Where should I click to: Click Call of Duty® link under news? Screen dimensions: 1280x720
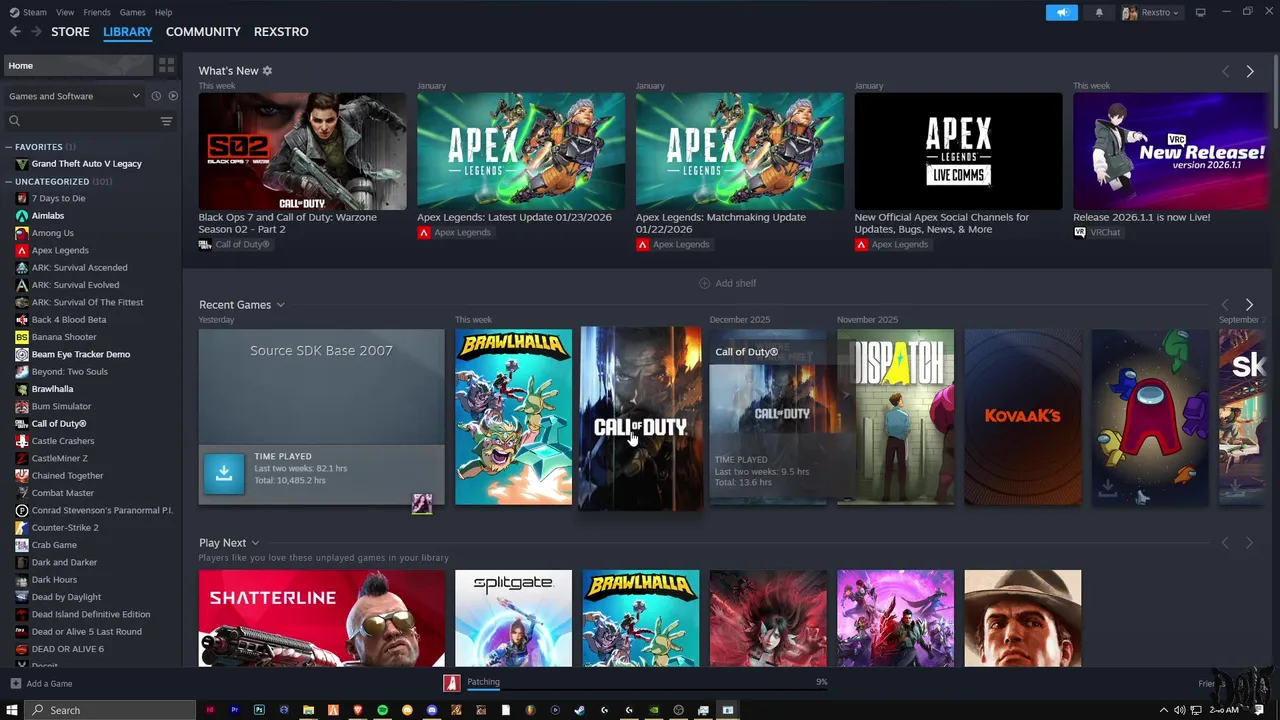[242, 245]
